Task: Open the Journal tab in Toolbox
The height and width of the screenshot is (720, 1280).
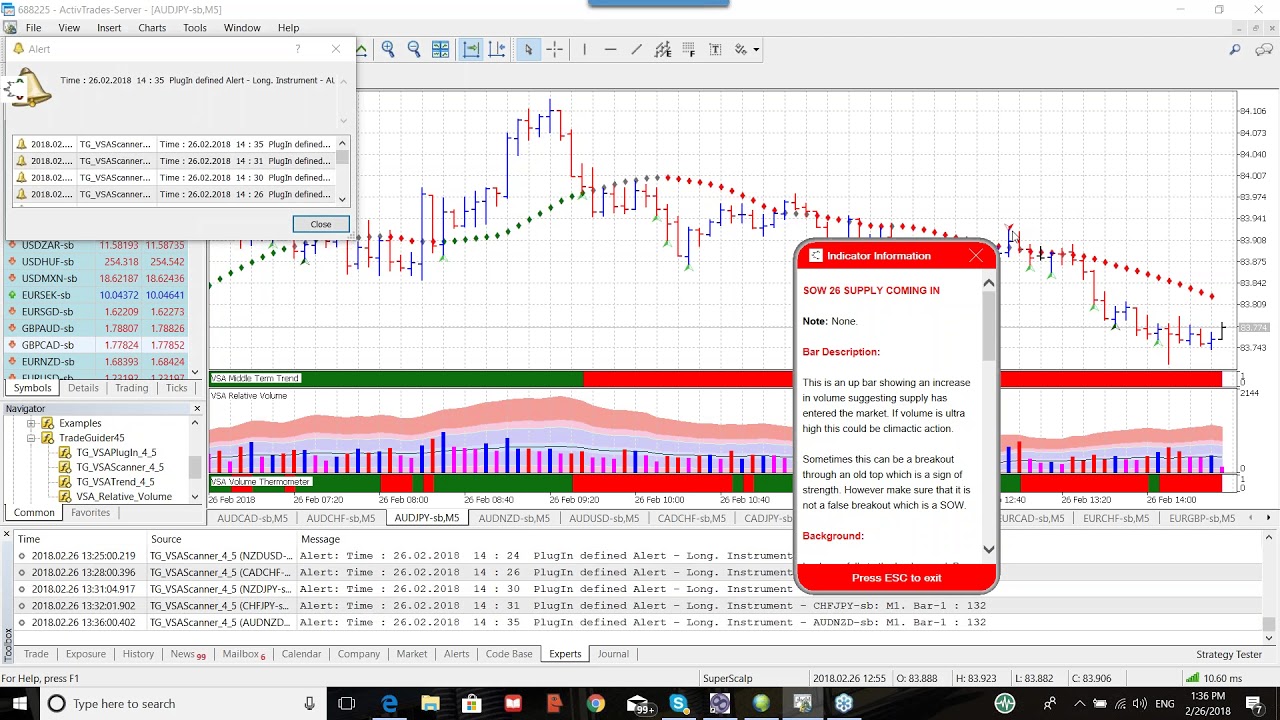Action: coord(613,654)
